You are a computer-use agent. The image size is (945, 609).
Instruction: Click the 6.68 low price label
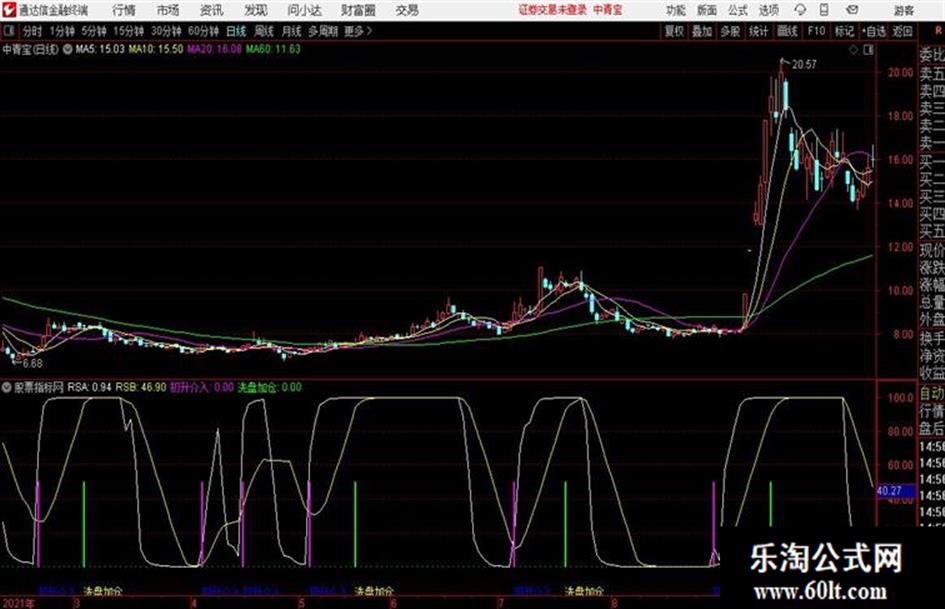coord(33,364)
